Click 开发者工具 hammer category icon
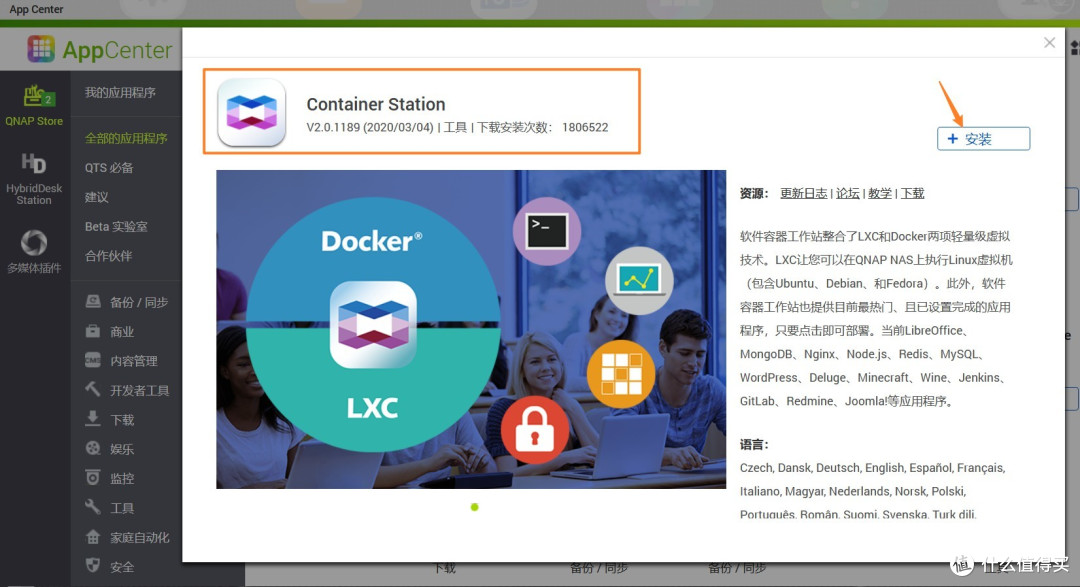Image resolution: width=1080 pixels, height=587 pixels. pos(93,390)
